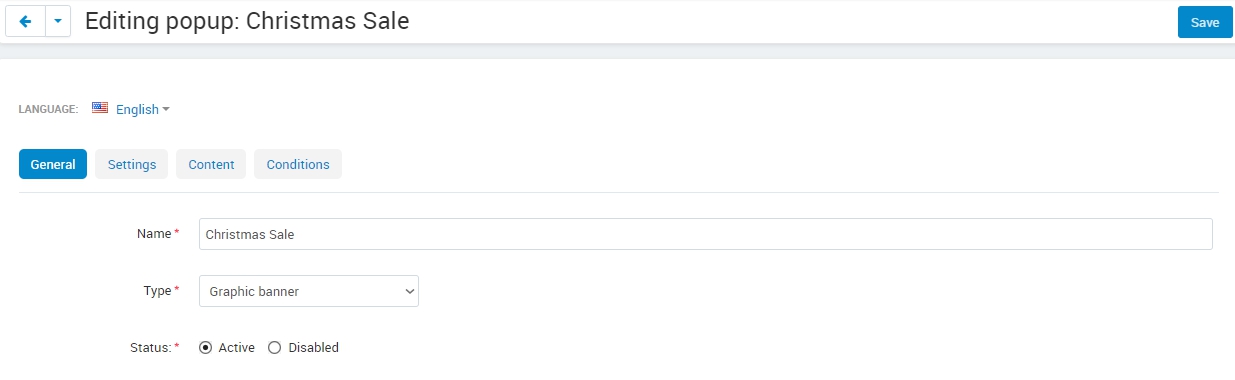Save the Christmas Sale popup
Image resolution: width=1235 pixels, height=380 pixels.
pos(1205,22)
